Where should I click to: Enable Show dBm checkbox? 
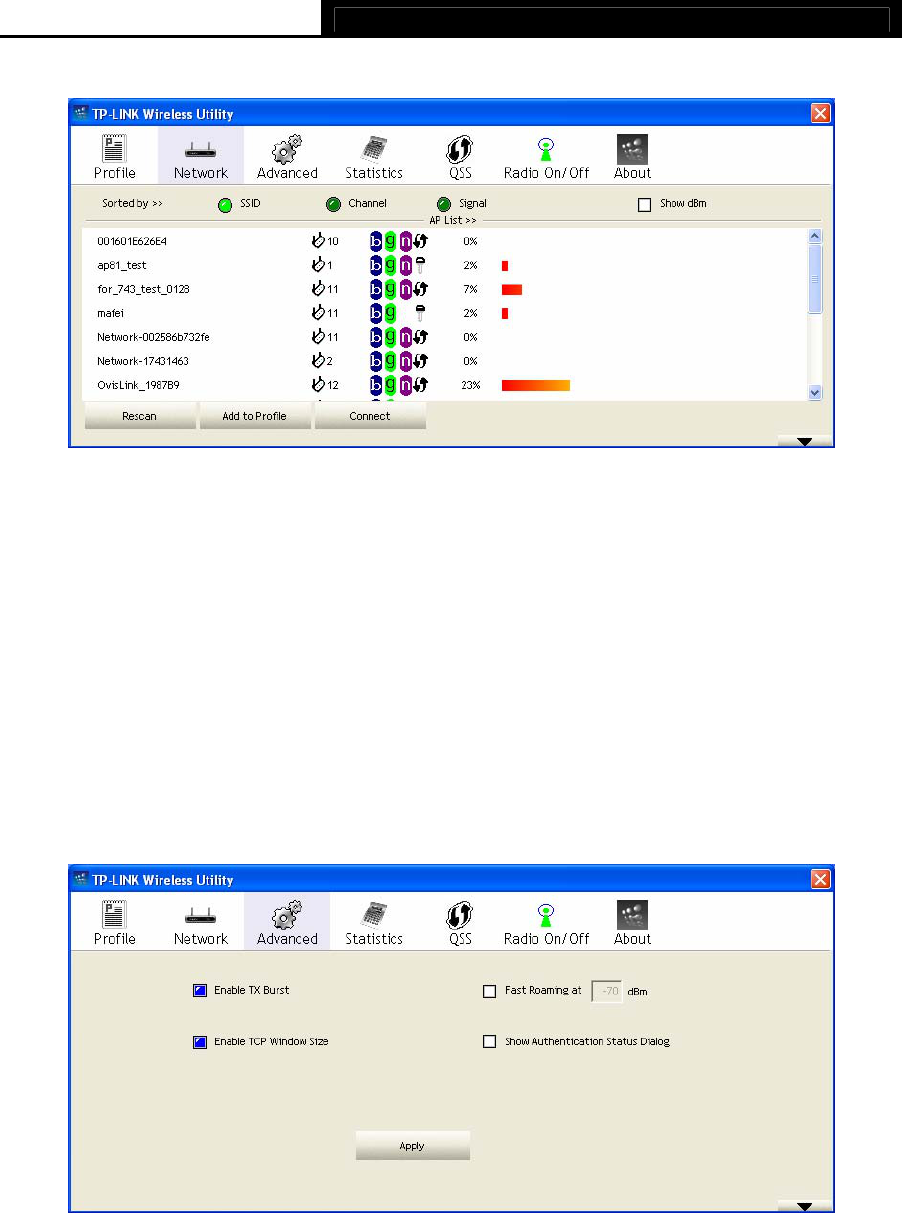point(644,204)
